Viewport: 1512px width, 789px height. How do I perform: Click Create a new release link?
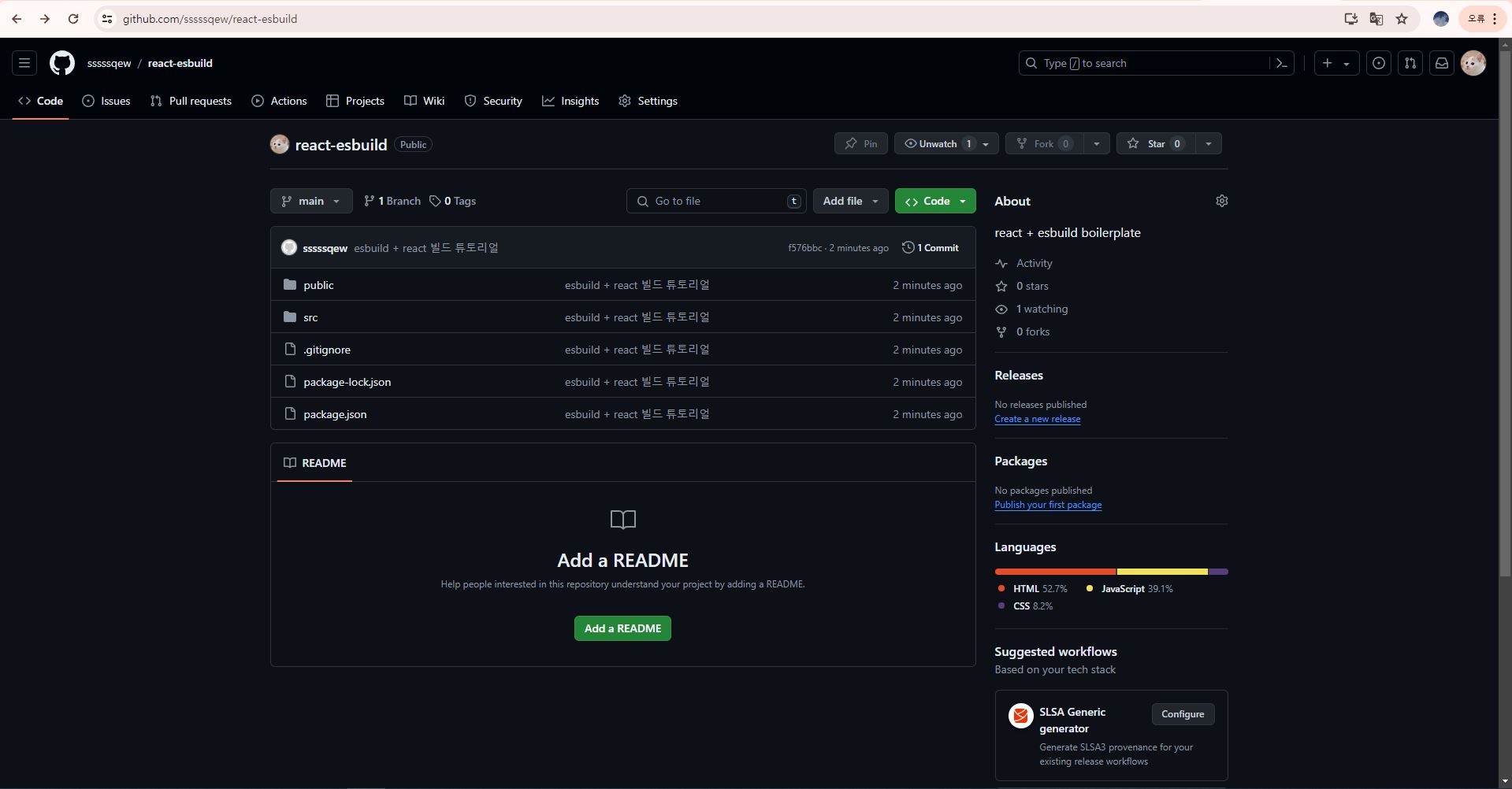[x=1037, y=419]
